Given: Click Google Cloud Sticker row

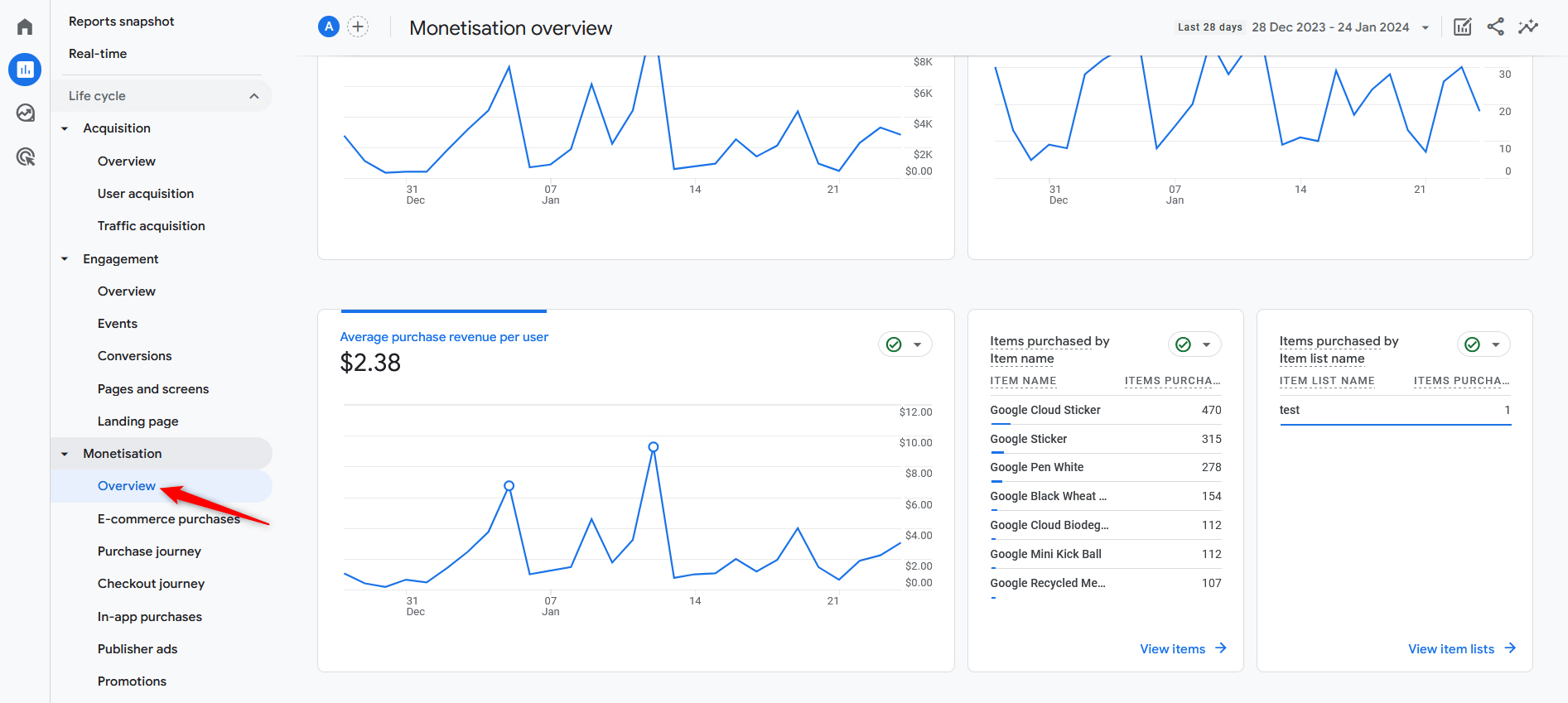Looking at the screenshot, I should pyautogui.click(x=1106, y=410).
